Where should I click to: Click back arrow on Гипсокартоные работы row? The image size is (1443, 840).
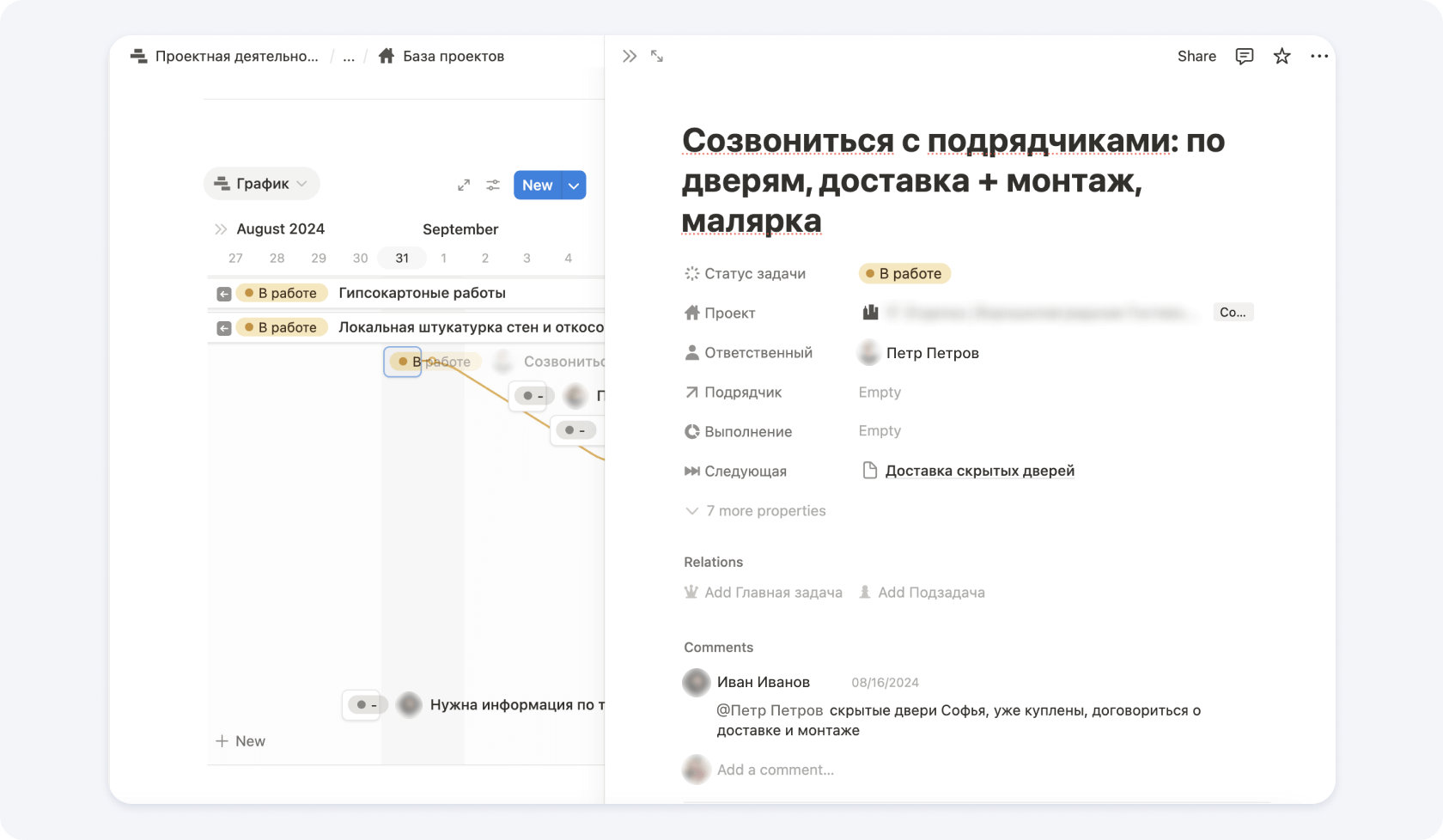point(224,294)
